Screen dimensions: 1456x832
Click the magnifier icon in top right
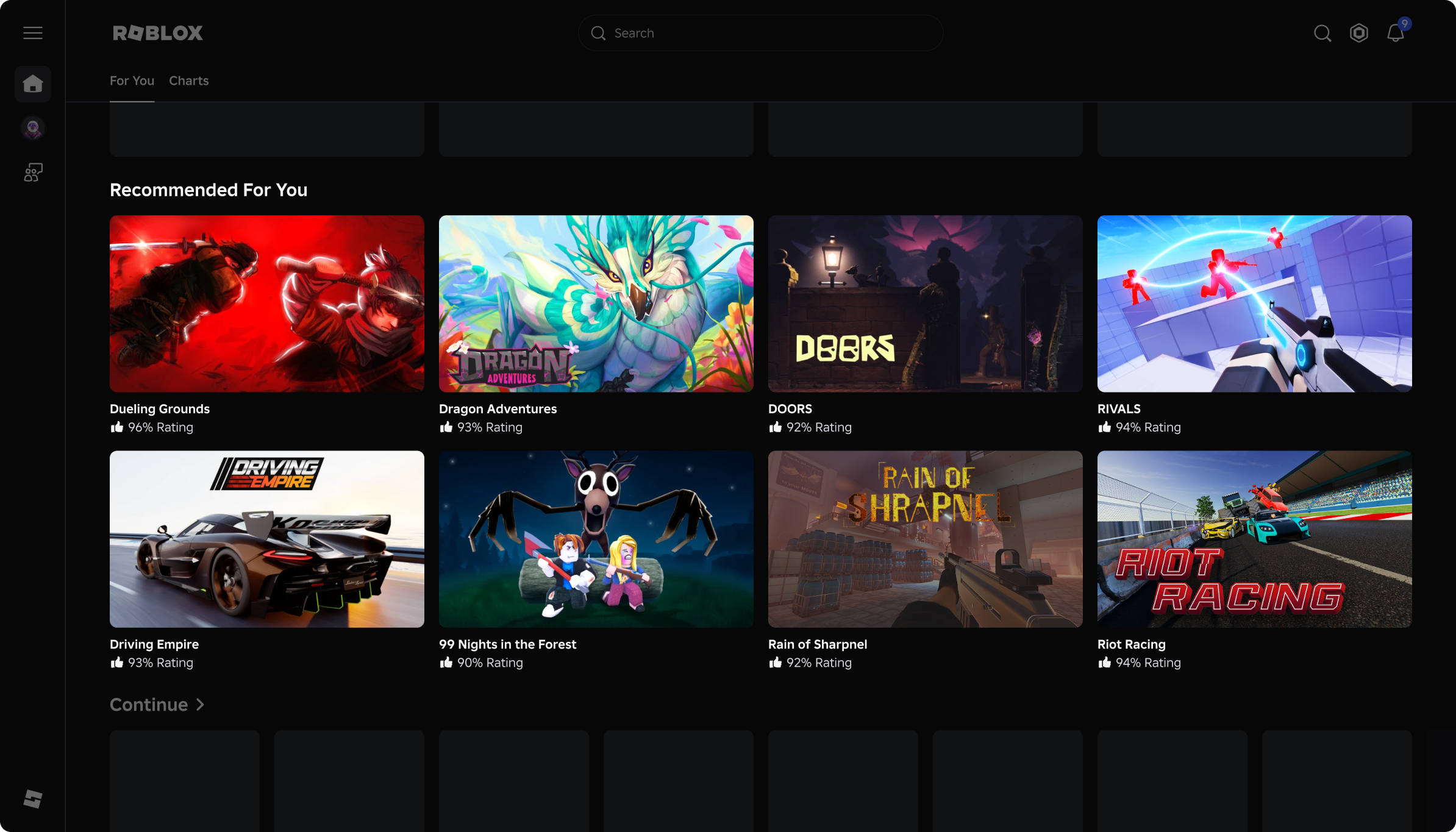tap(1322, 33)
